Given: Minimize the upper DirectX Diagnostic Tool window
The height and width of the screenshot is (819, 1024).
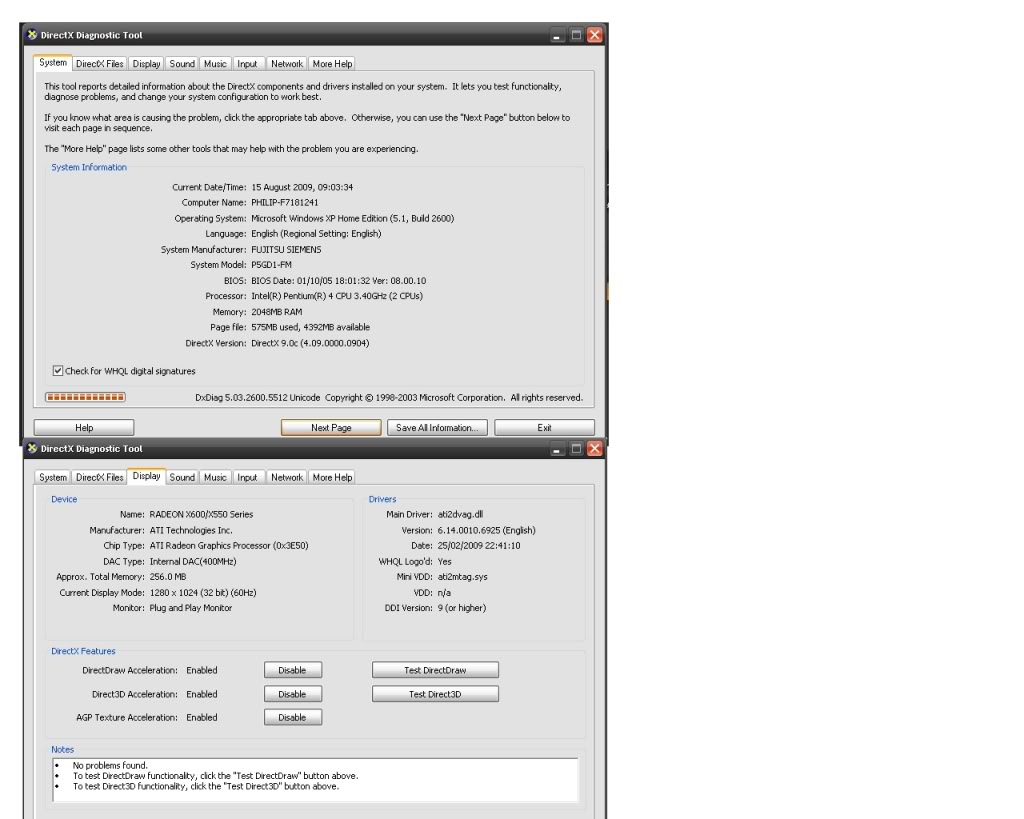Looking at the screenshot, I should [x=556, y=35].
